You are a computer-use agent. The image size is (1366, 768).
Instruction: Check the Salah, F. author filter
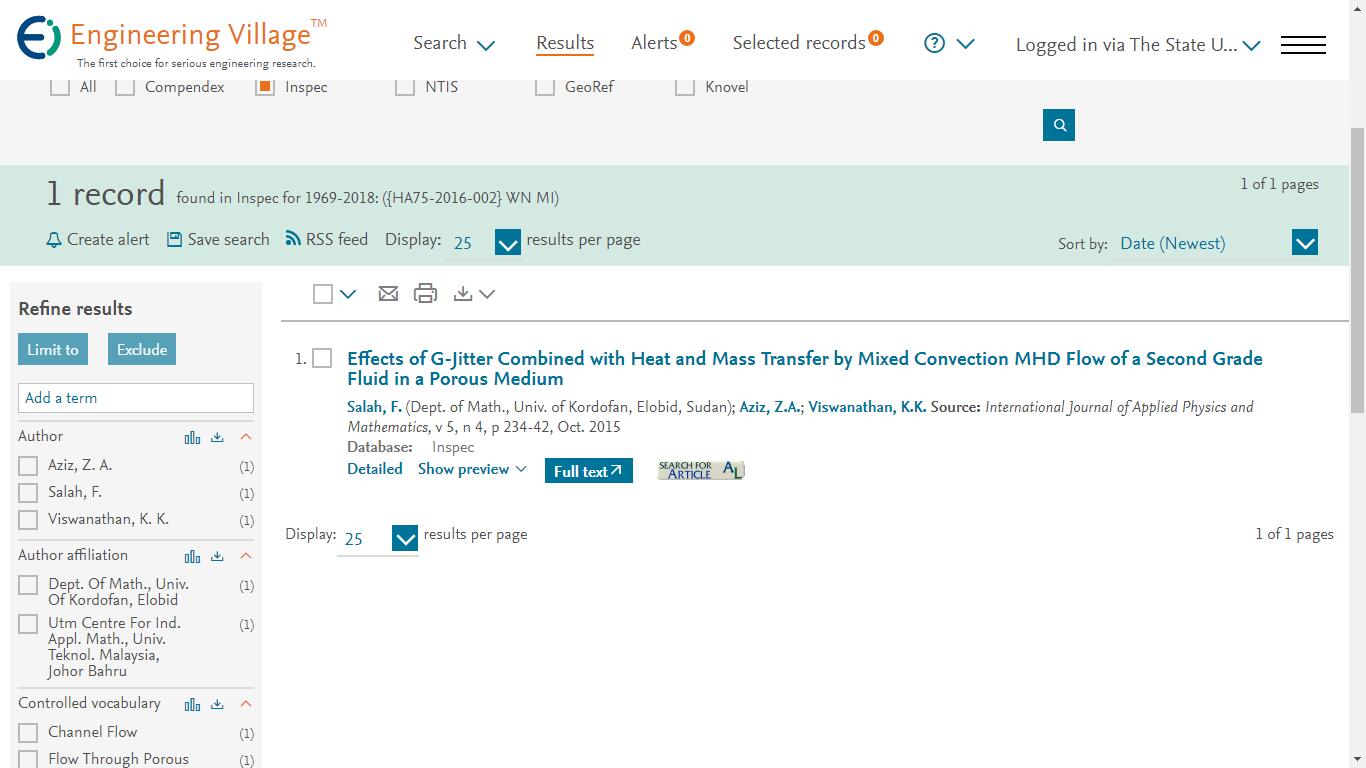tap(28, 493)
